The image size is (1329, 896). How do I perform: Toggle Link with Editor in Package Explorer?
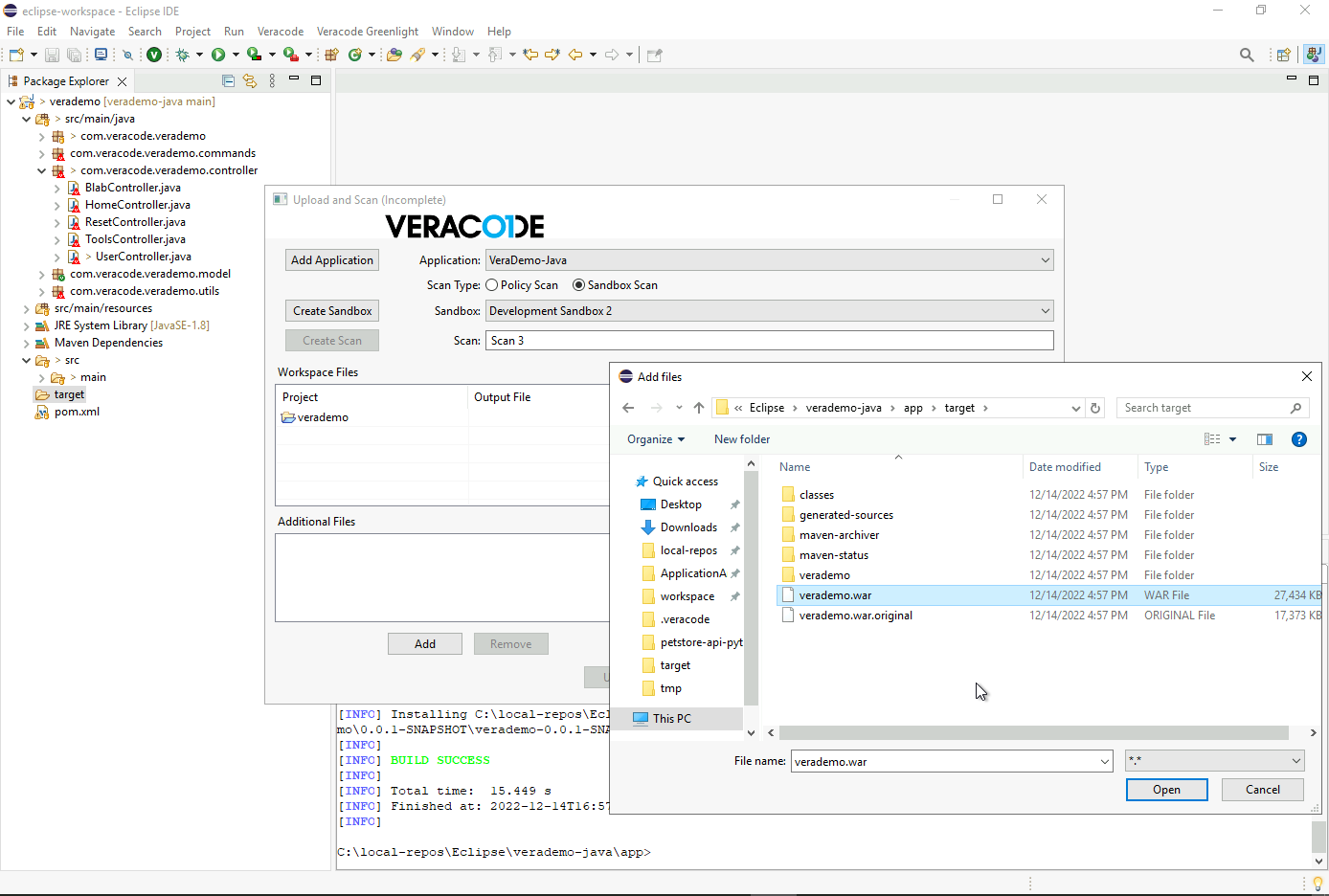click(250, 81)
